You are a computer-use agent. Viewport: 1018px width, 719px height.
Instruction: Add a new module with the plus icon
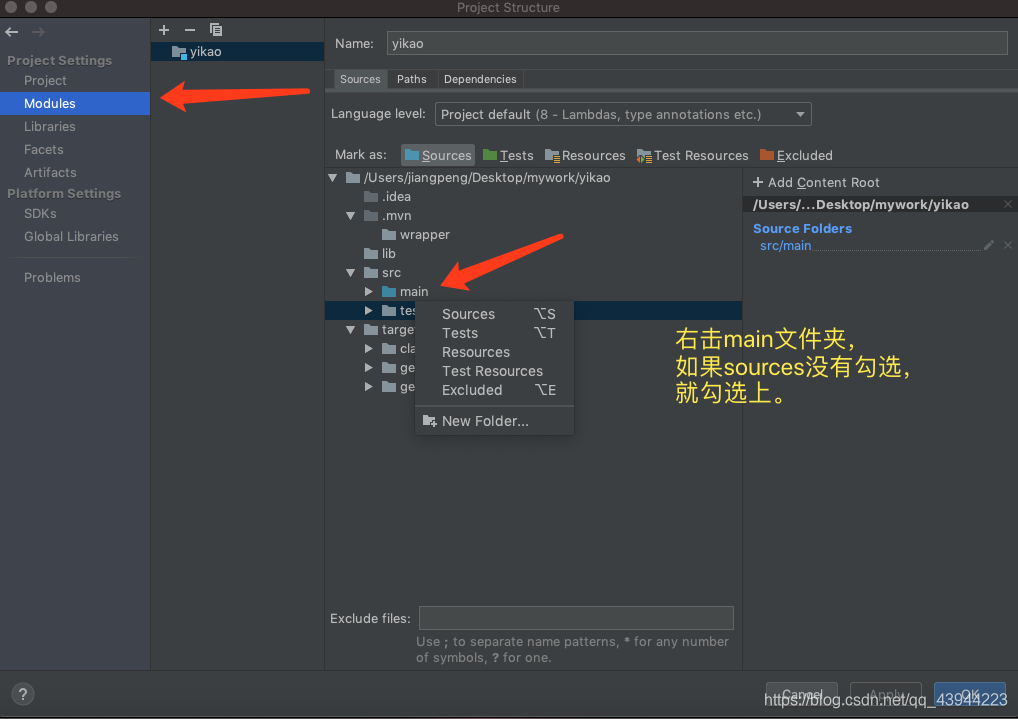click(163, 29)
